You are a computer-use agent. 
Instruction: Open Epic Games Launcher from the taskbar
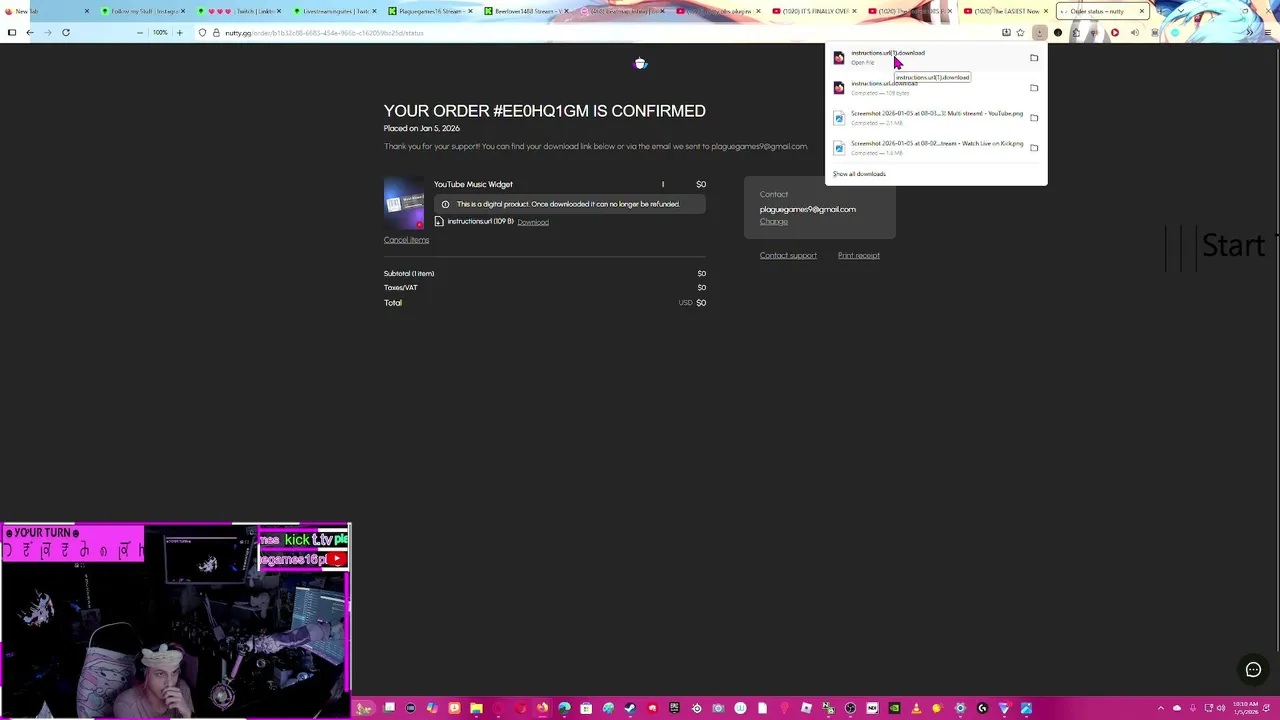[x=675, y=709]
